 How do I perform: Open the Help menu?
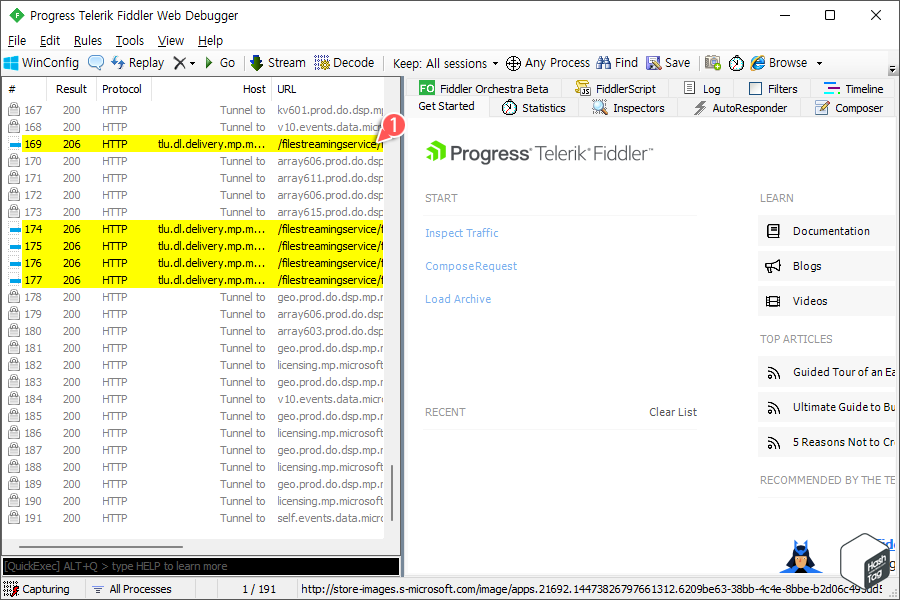pyautogui.click(x=210, y=41)
